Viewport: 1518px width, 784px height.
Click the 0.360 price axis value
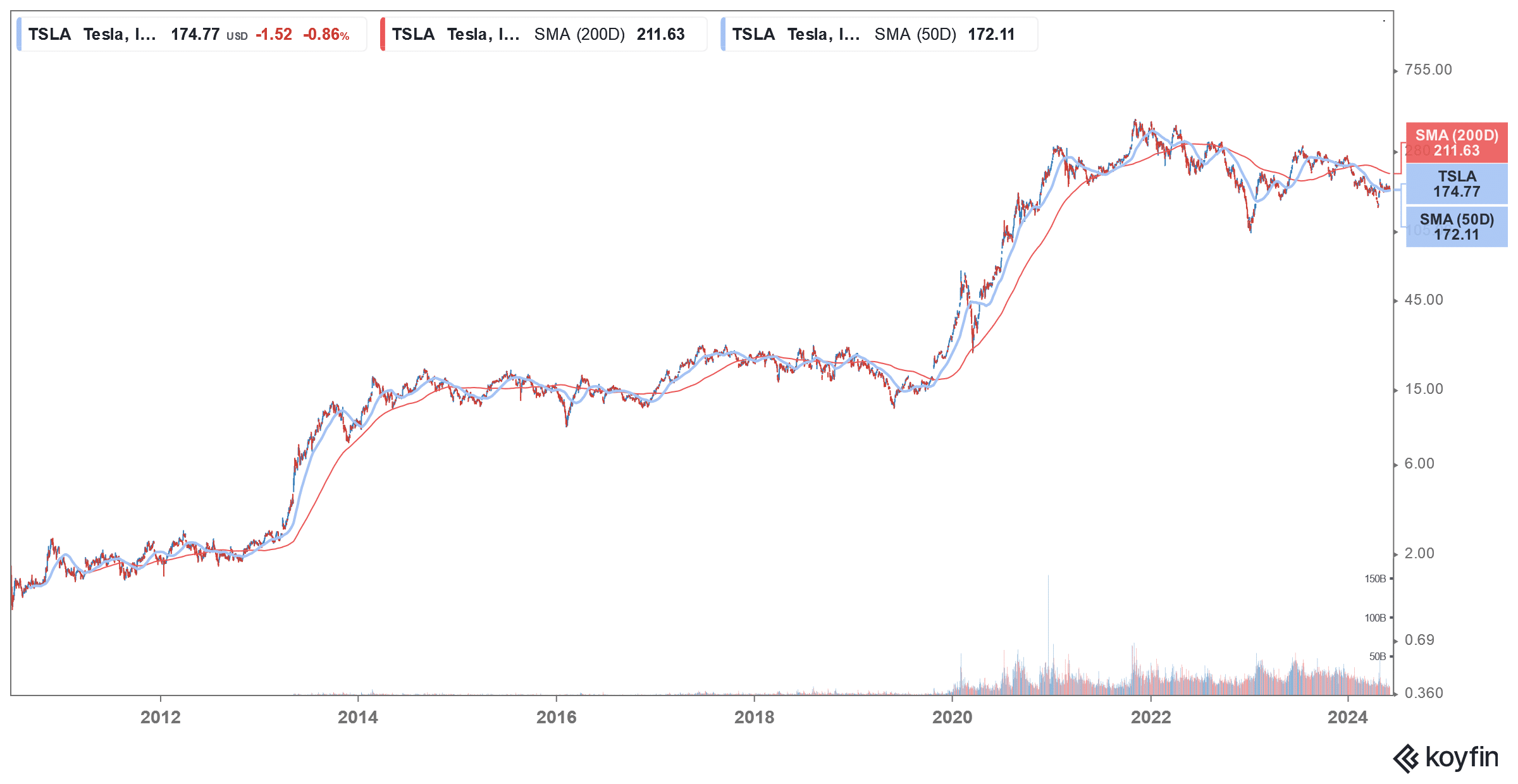tap(1424, 693)
